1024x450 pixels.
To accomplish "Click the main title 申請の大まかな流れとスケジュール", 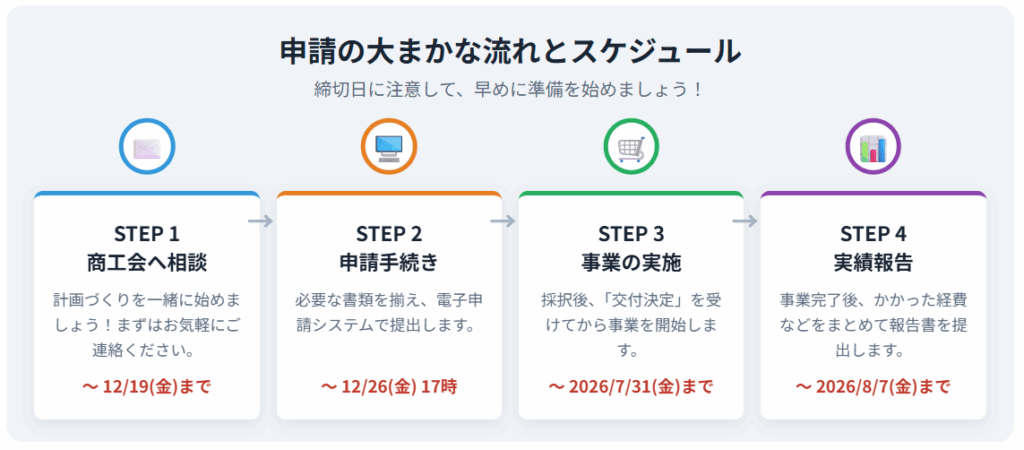I will click(511, 51).
